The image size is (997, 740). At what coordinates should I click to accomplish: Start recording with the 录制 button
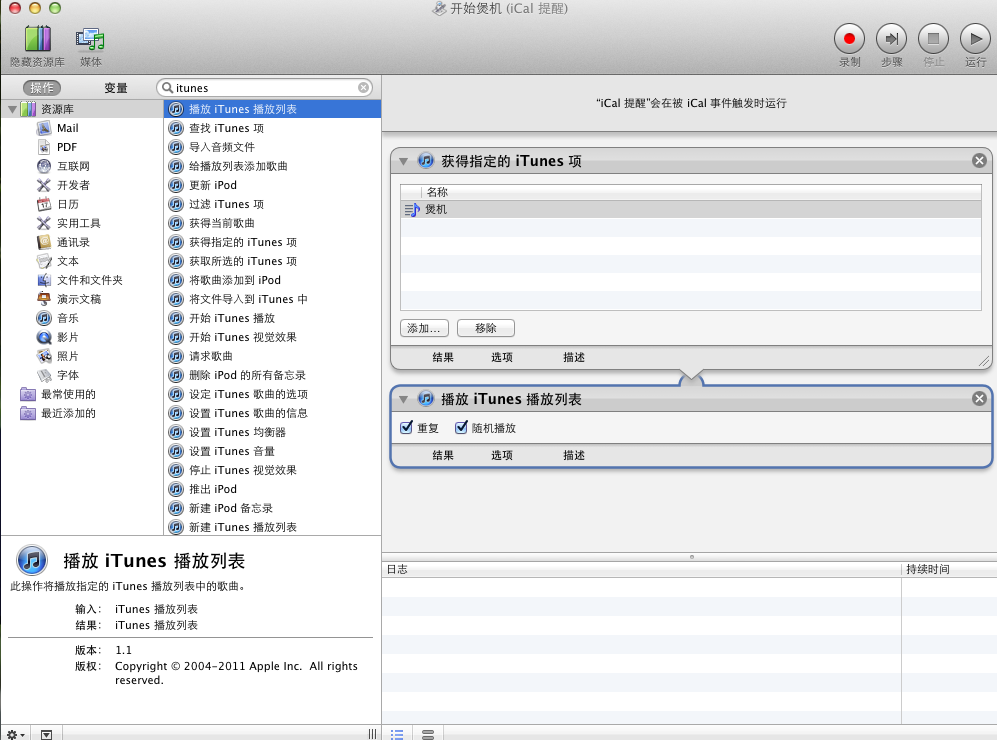click(849, 39)
